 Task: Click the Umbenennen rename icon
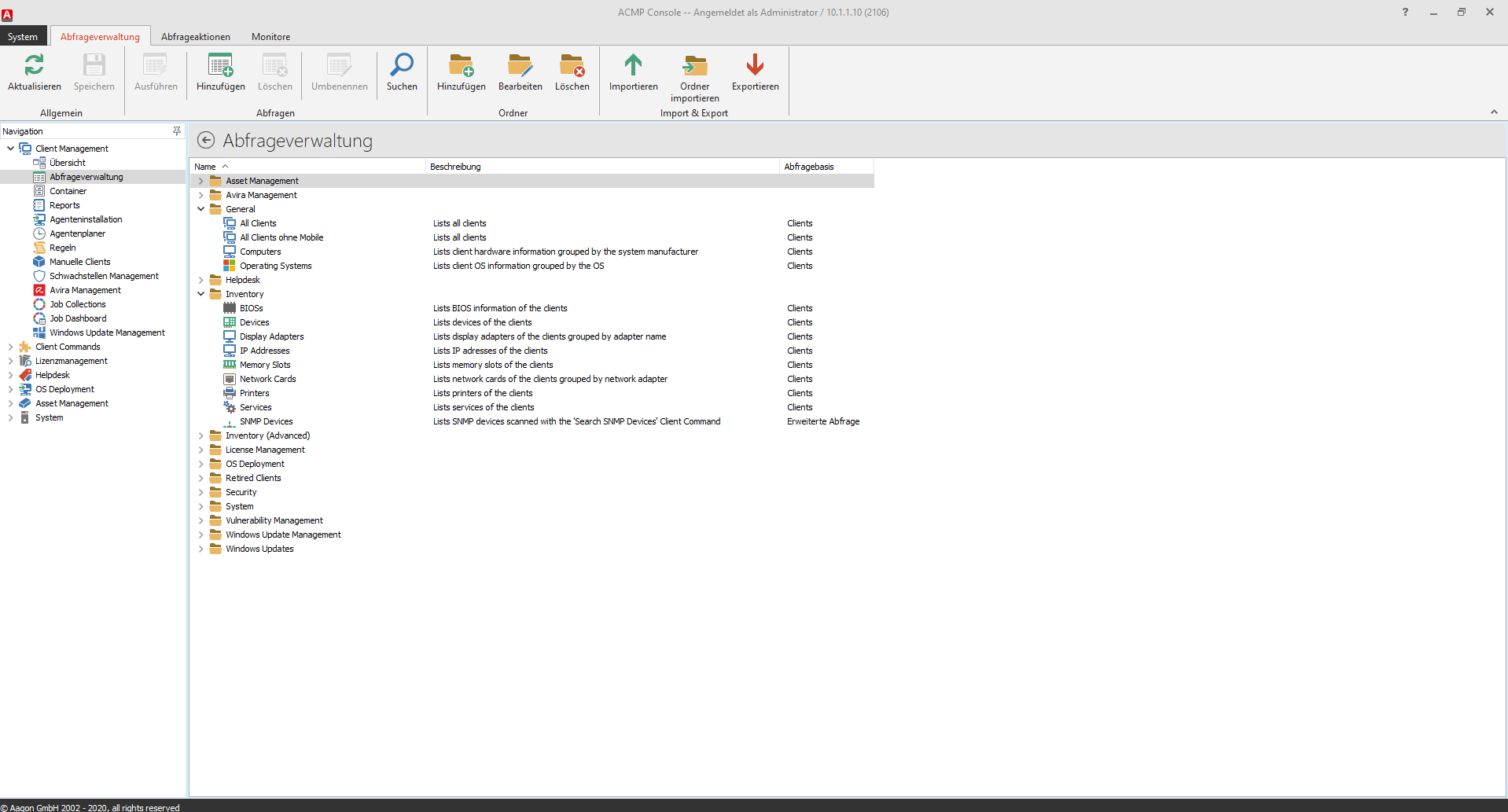[x=340, y=66]
